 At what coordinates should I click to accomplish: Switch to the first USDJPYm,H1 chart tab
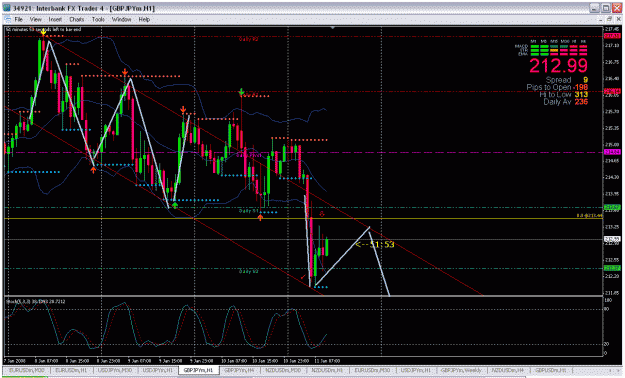coord(157,370)
